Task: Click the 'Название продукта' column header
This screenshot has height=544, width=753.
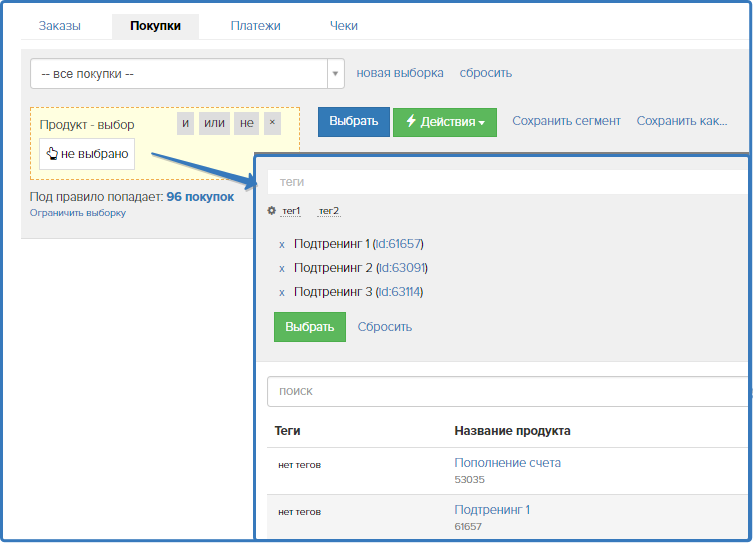Action: [x=512, y=431]
